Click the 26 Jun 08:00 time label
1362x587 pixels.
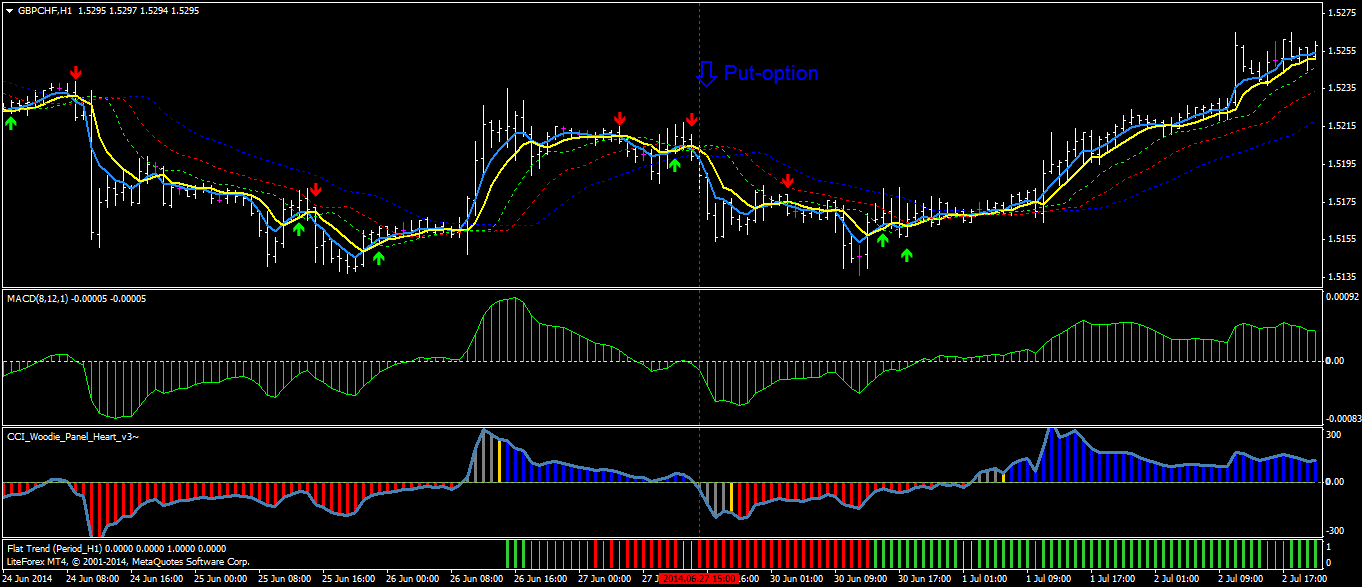(x=476, y=578)
